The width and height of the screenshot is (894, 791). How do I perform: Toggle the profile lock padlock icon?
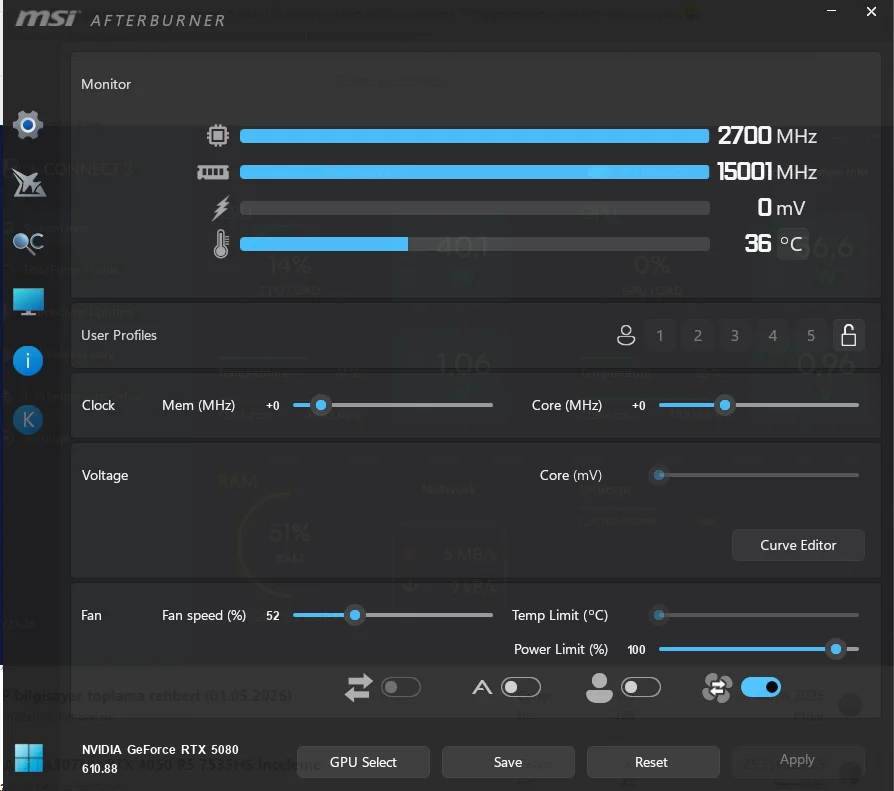point(848,335)
